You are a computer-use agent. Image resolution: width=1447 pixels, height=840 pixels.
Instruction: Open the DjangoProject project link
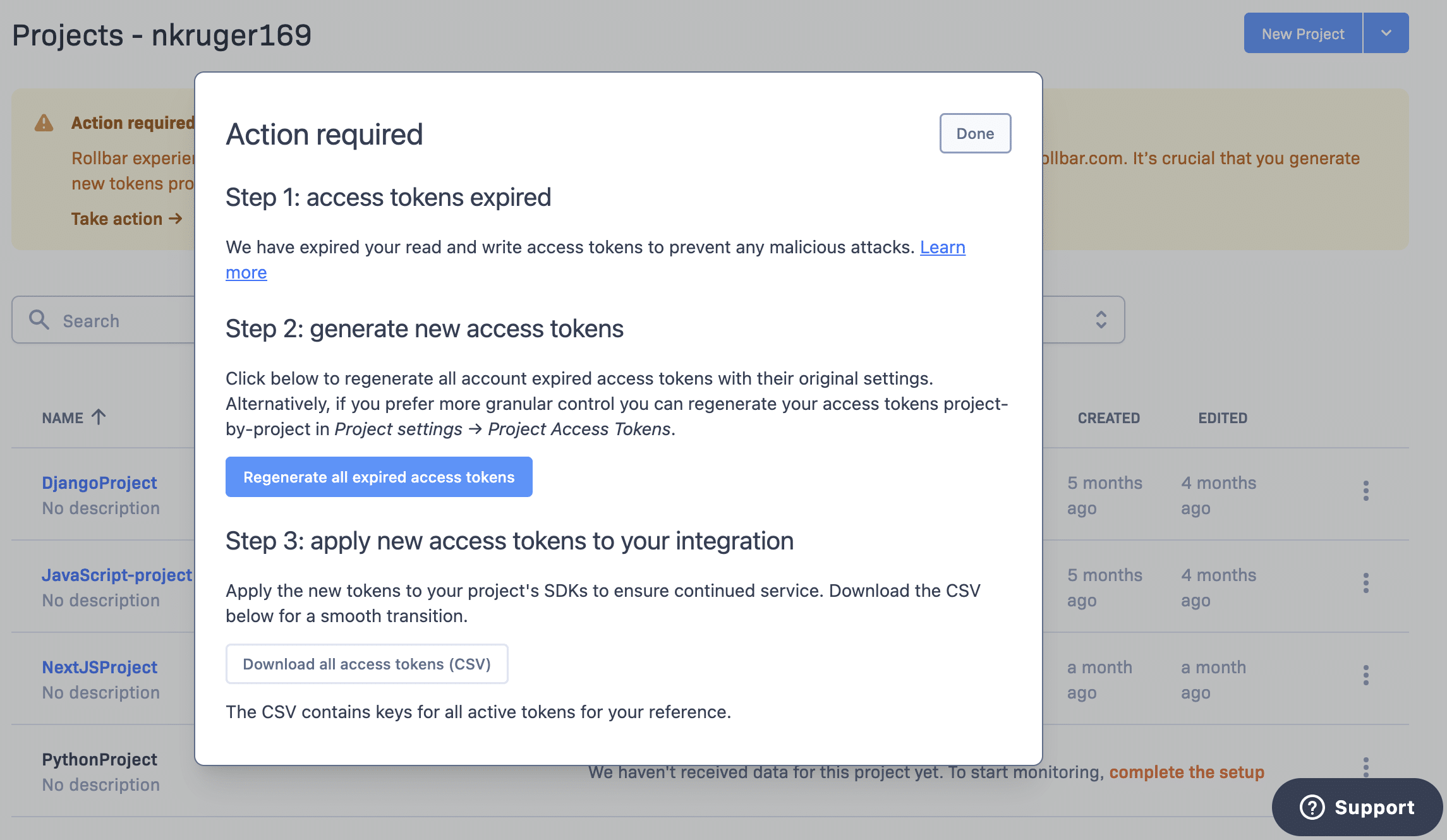pos(99,483)
